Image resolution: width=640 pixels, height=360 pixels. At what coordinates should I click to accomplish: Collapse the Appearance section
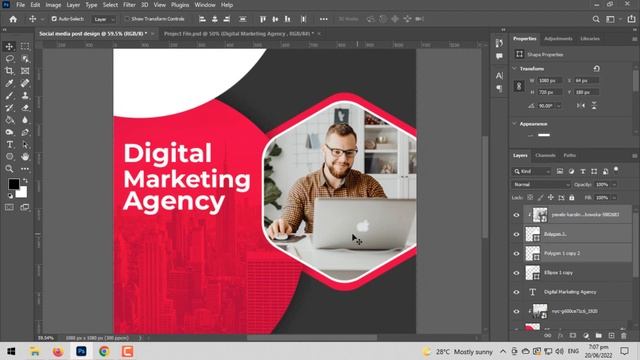coord(515,124)
